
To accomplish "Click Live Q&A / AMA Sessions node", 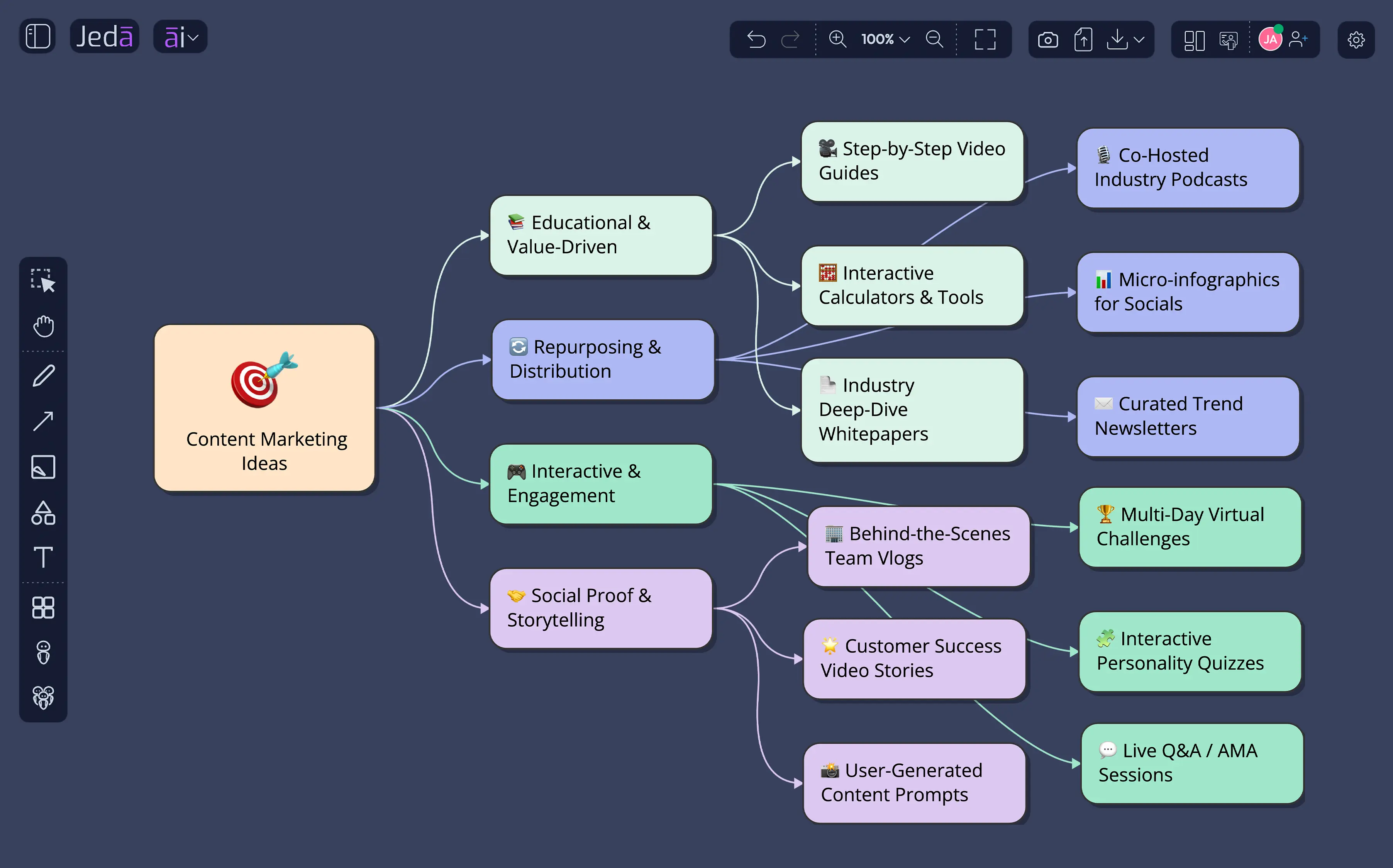I will click(1192, 763).
